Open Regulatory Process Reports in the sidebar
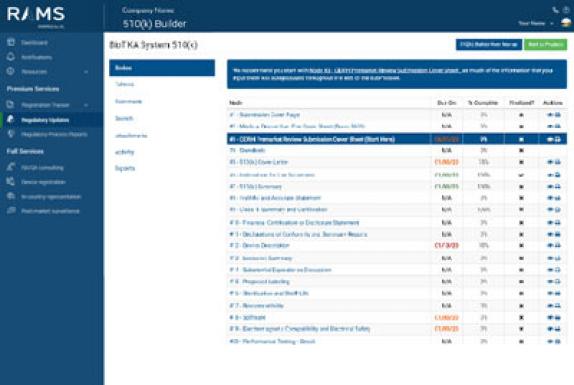Screen dimensions: 574x385 pos(54,134)
